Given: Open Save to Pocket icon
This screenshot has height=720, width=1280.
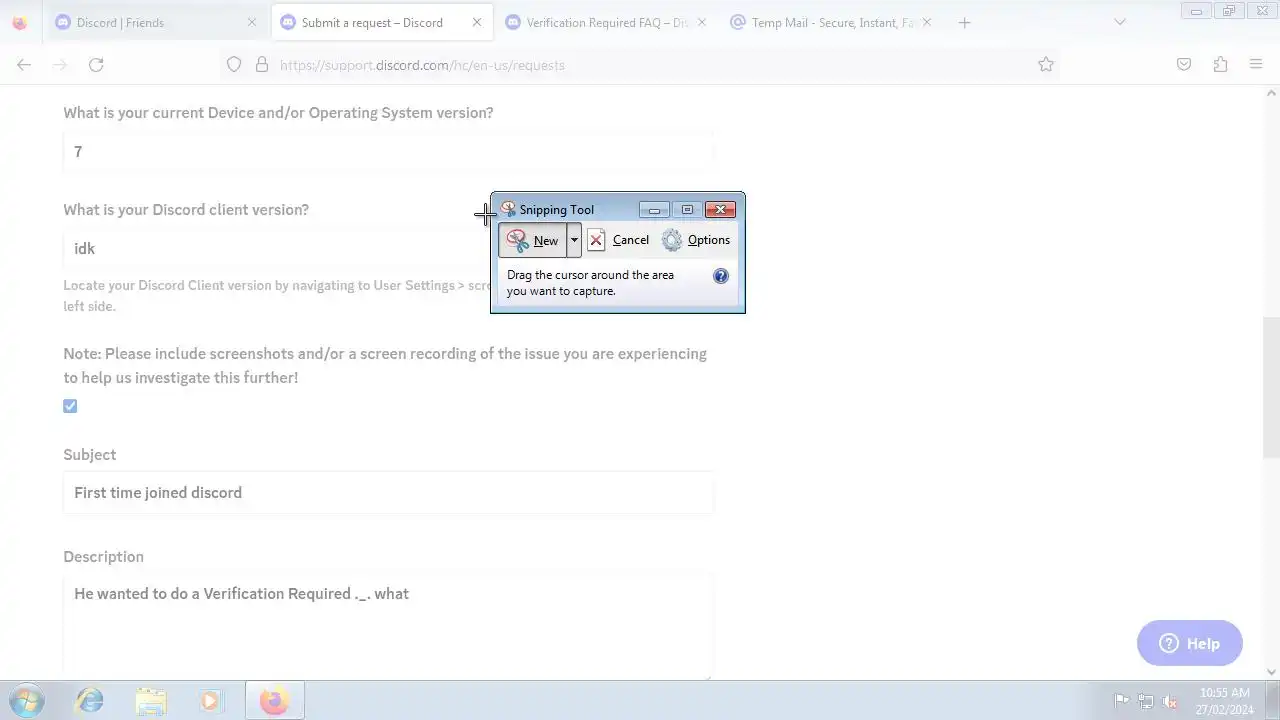Looking at the screenshot, I should click(x=1184, y=65).
